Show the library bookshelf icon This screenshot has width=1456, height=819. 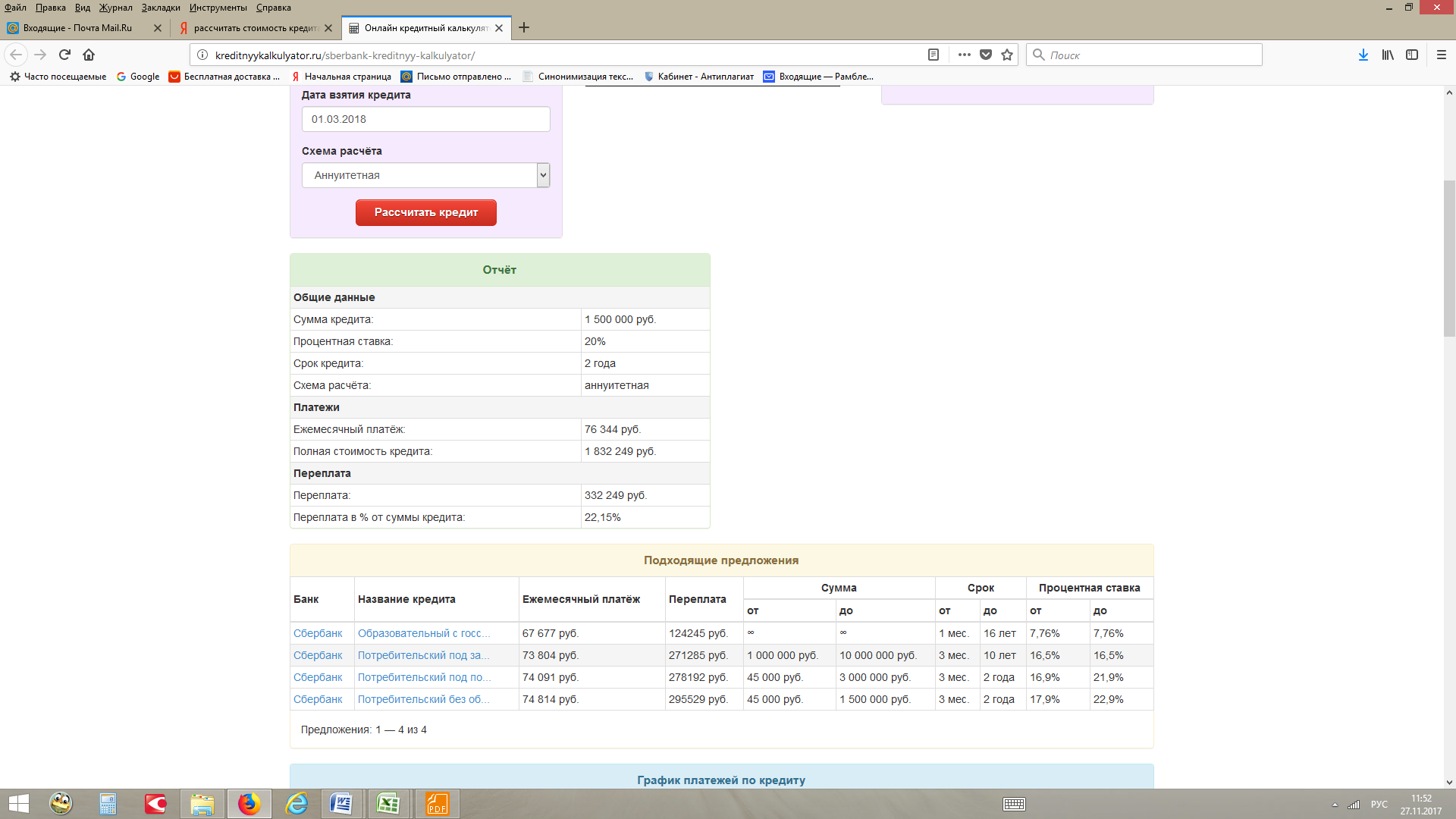pos(1388,55)
